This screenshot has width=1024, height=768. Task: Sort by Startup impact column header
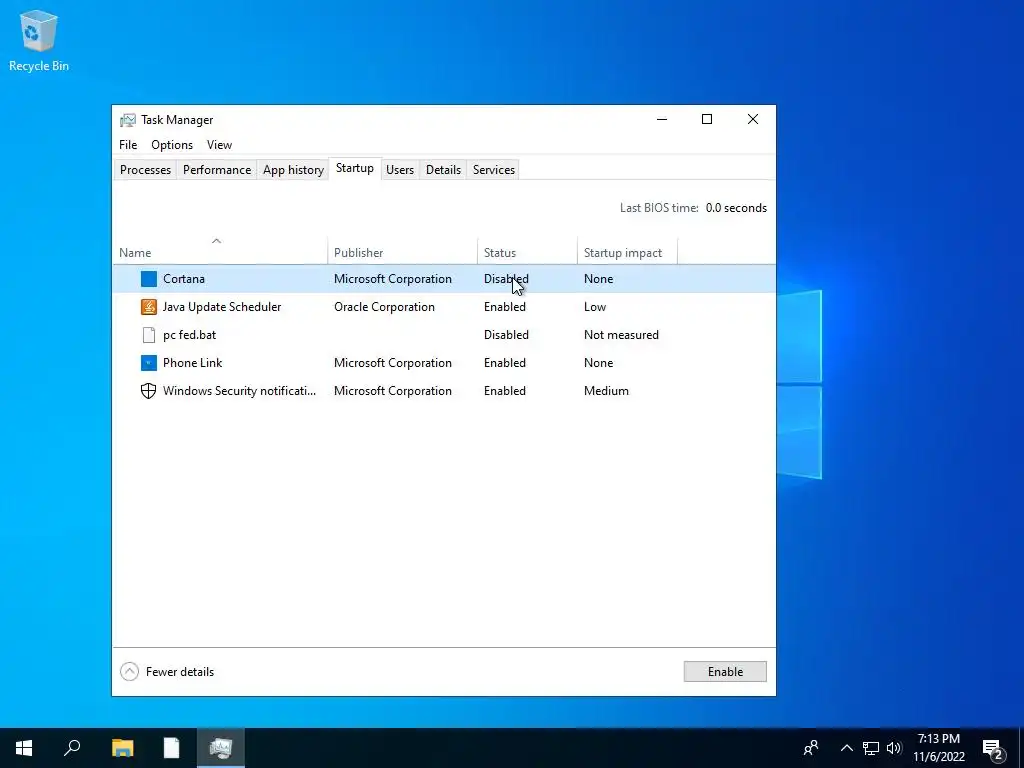point(627,253)
